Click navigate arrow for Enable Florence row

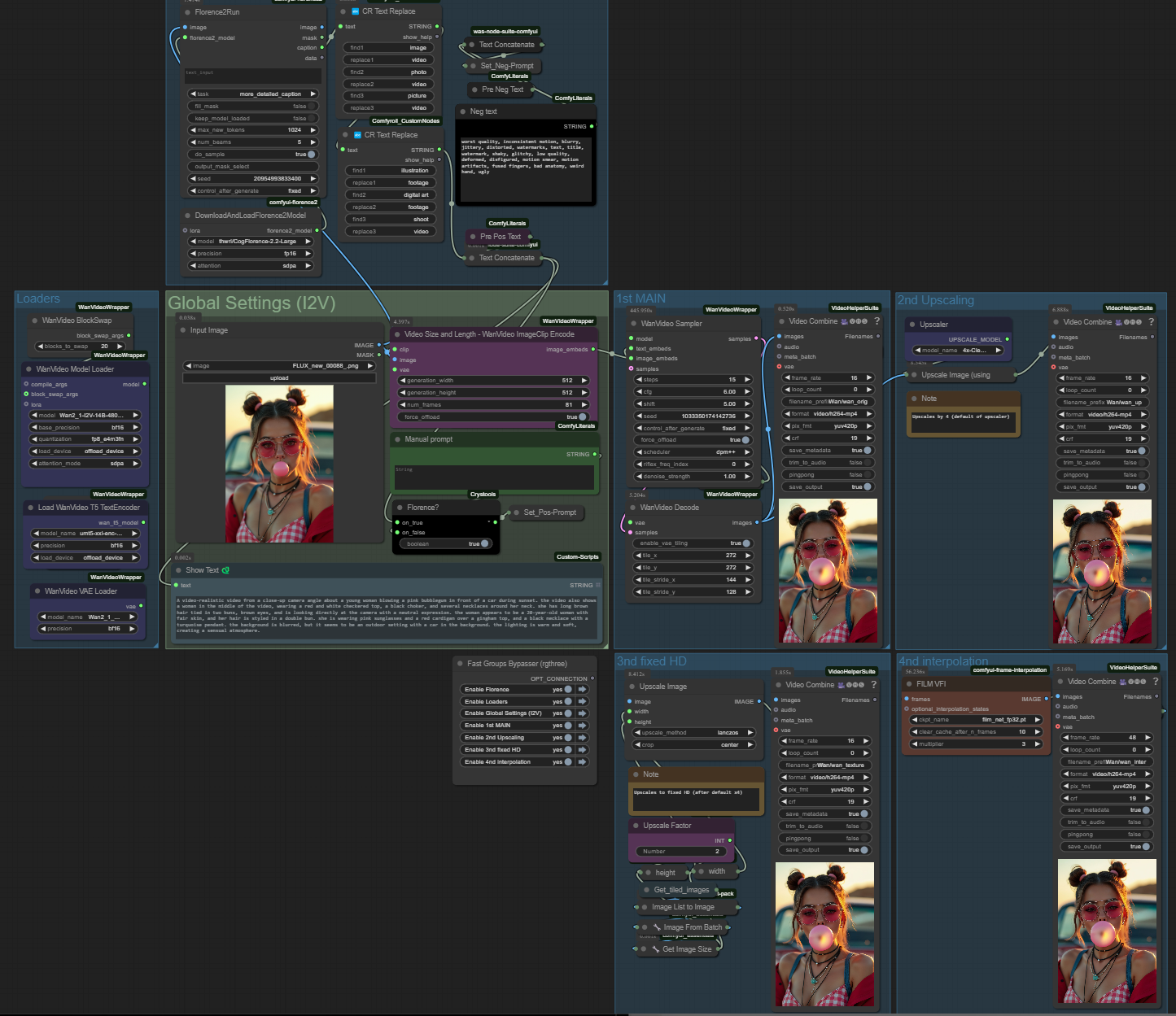583,689
